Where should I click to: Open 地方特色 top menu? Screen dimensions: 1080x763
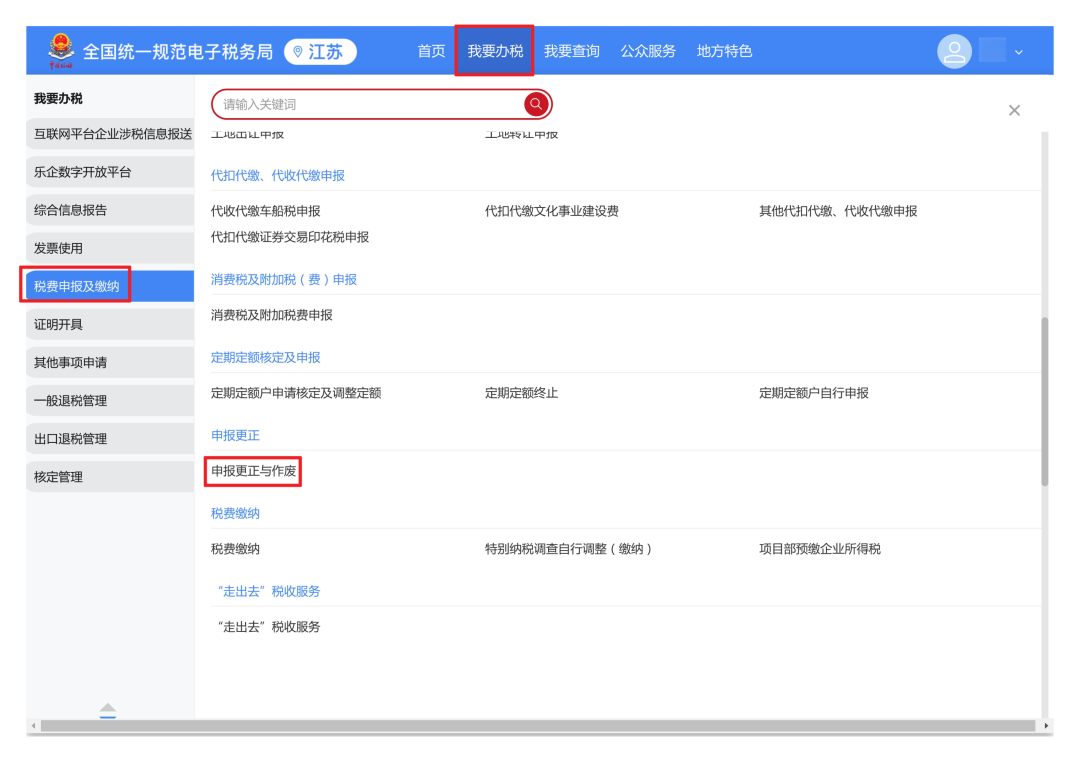click(x=724, y=51)
